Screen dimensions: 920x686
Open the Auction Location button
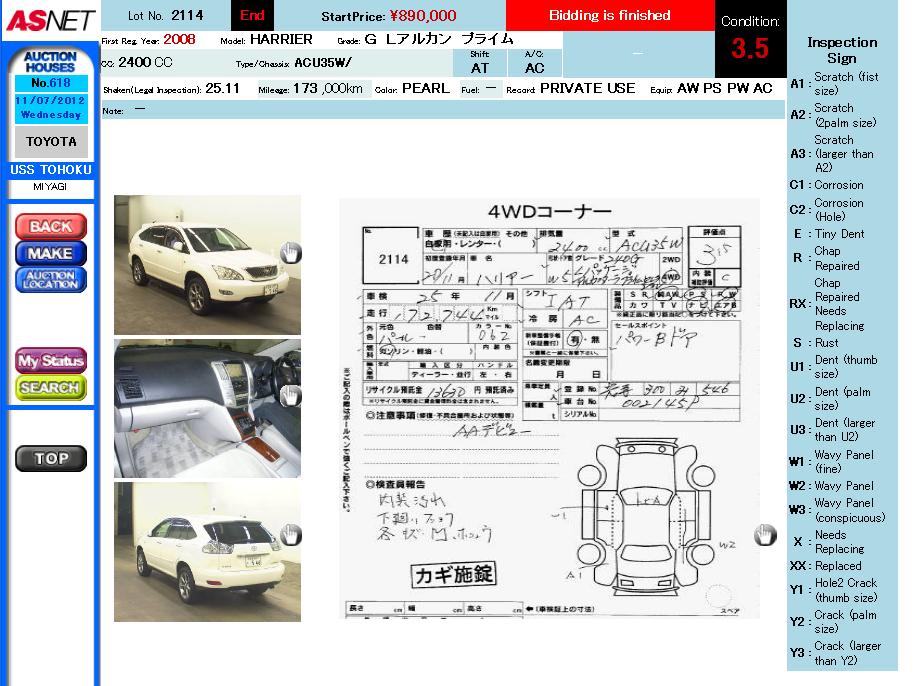[x=50, y=280]
